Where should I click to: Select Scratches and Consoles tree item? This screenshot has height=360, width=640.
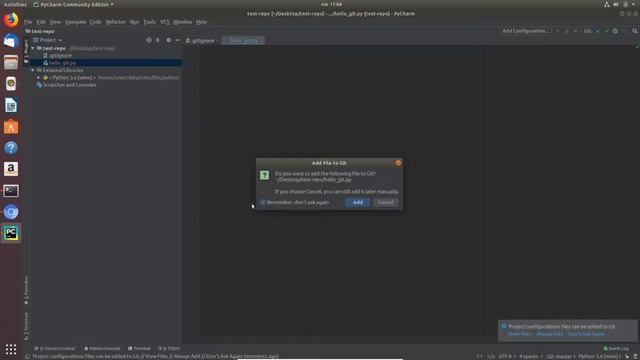pos(67,85)
